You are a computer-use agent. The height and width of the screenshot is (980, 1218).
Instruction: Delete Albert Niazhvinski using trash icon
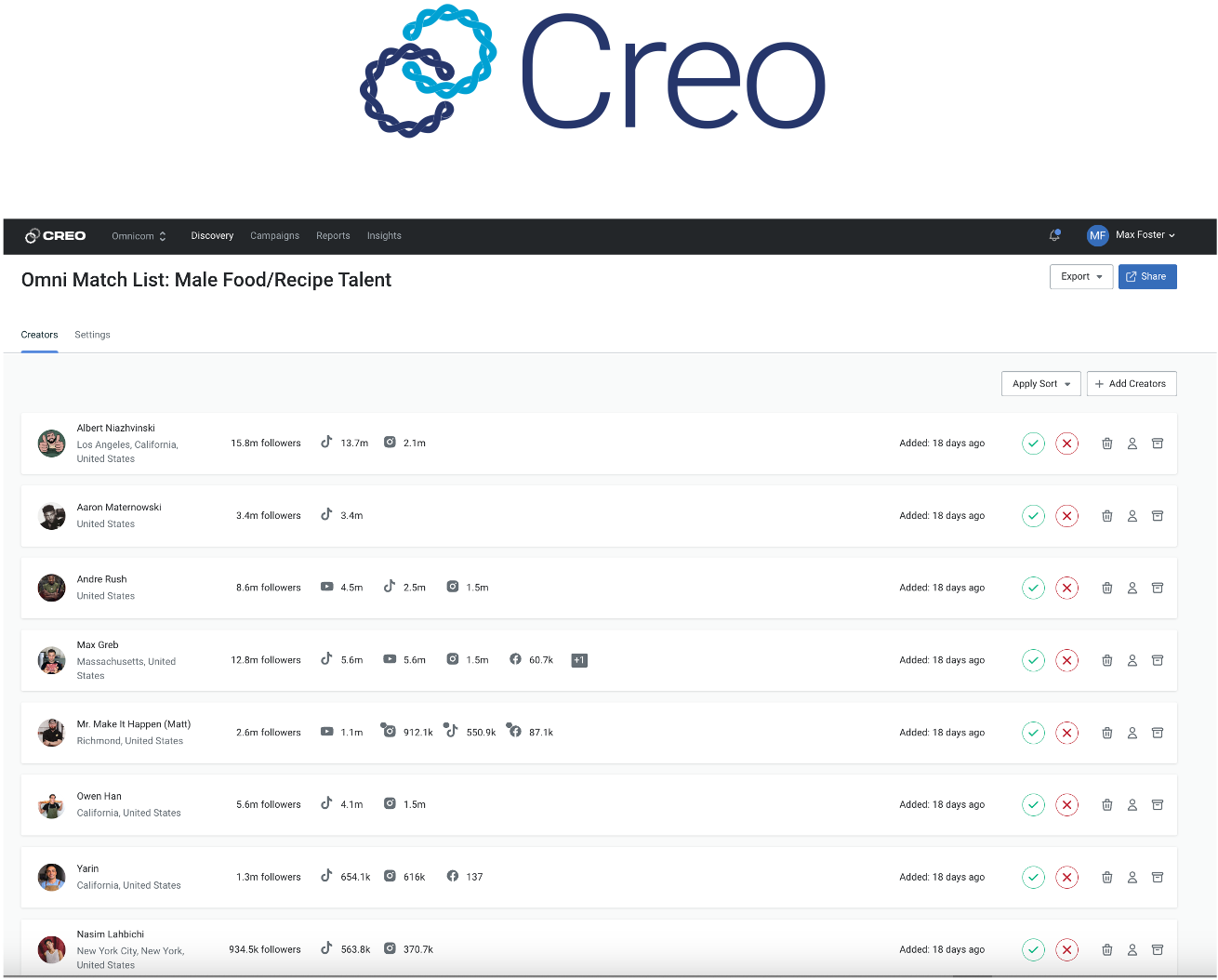pos(1107,444)
